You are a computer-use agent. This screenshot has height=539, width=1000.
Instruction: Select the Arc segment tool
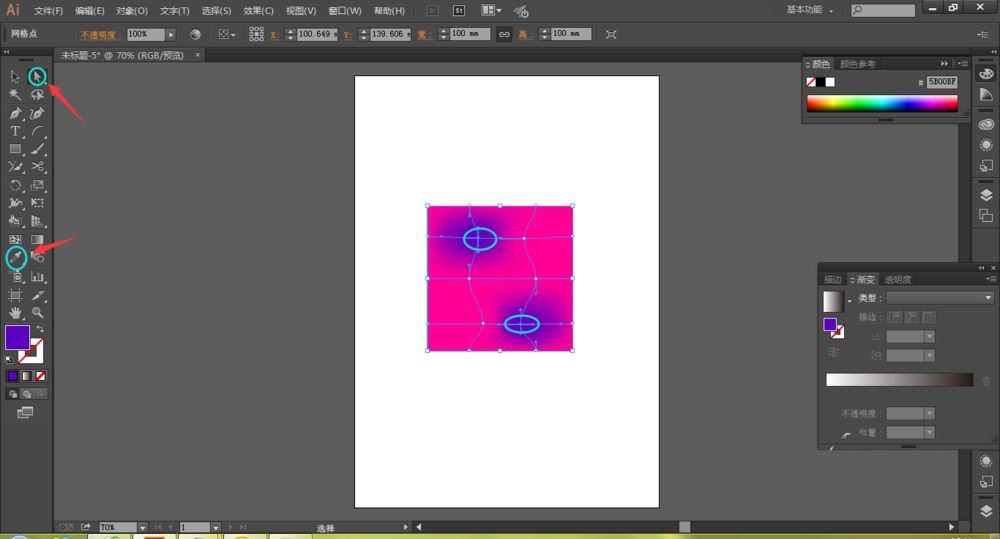click(x=37, y=131)
